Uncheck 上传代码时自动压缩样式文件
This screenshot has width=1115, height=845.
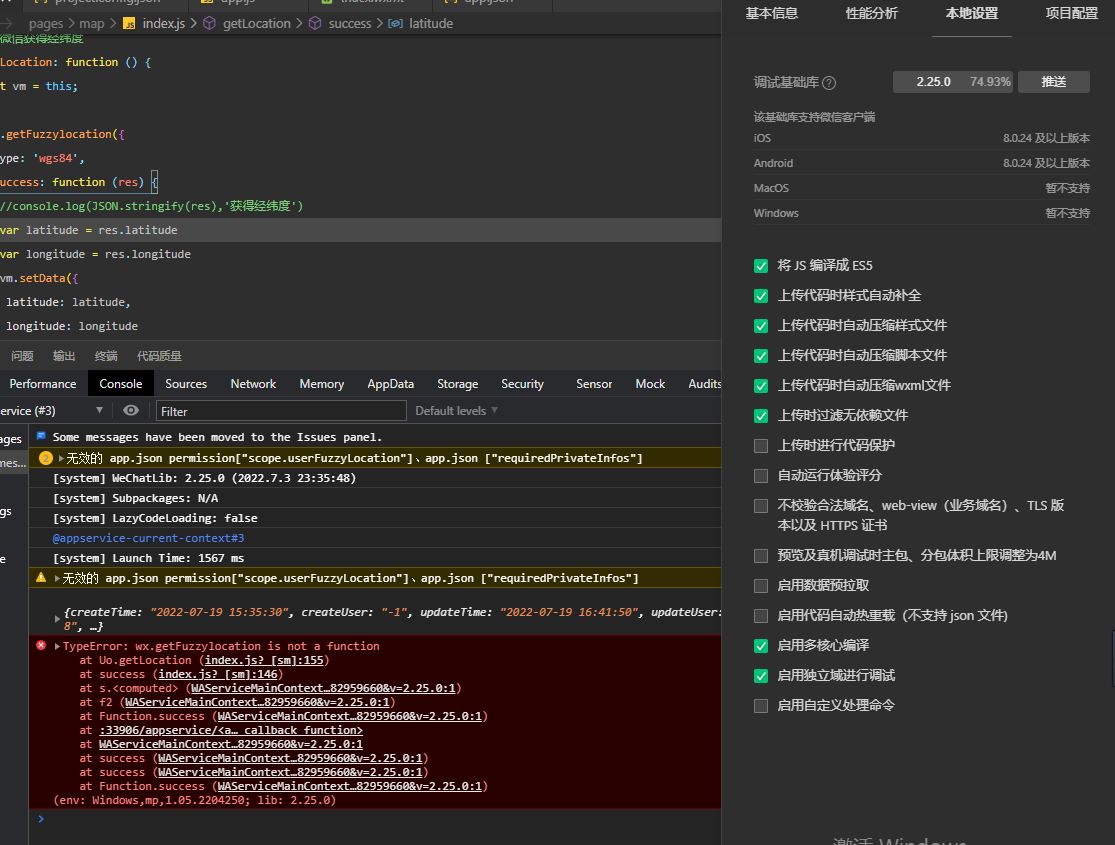[761, 326]
